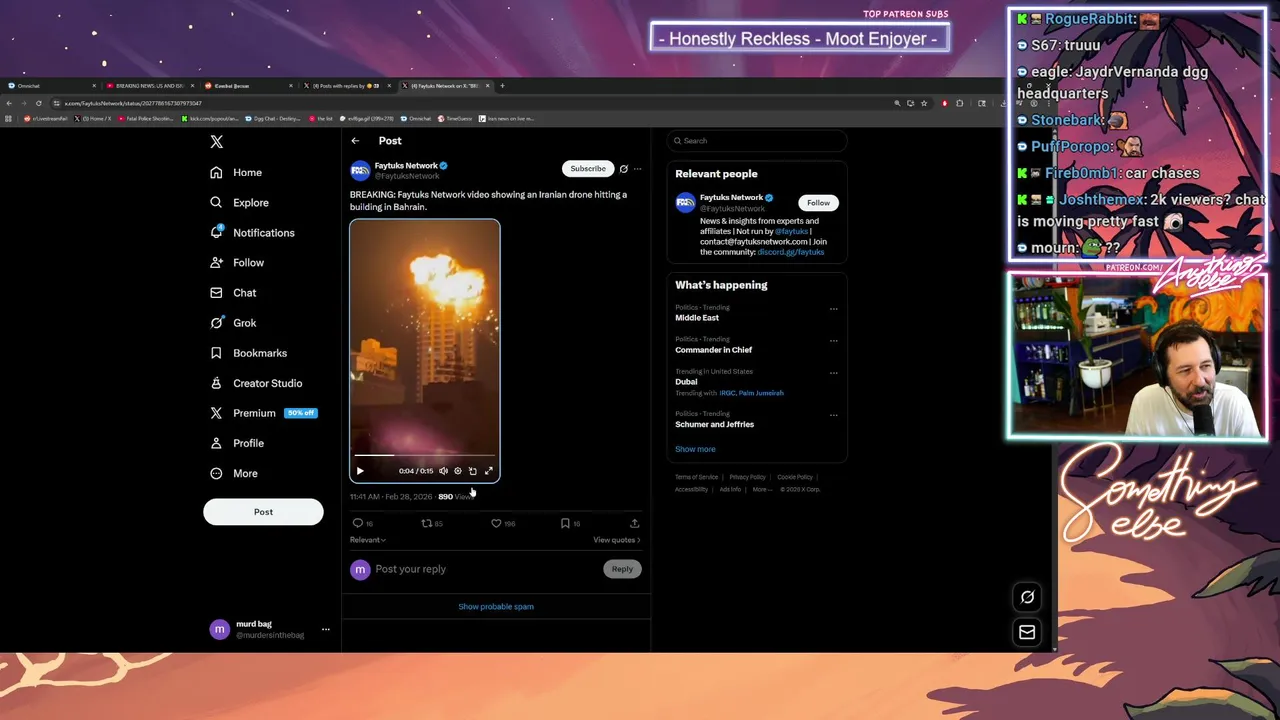1280x720 pixels.
Task: Subscribe to Faytuks Network
Action: (x=588, y=169)
